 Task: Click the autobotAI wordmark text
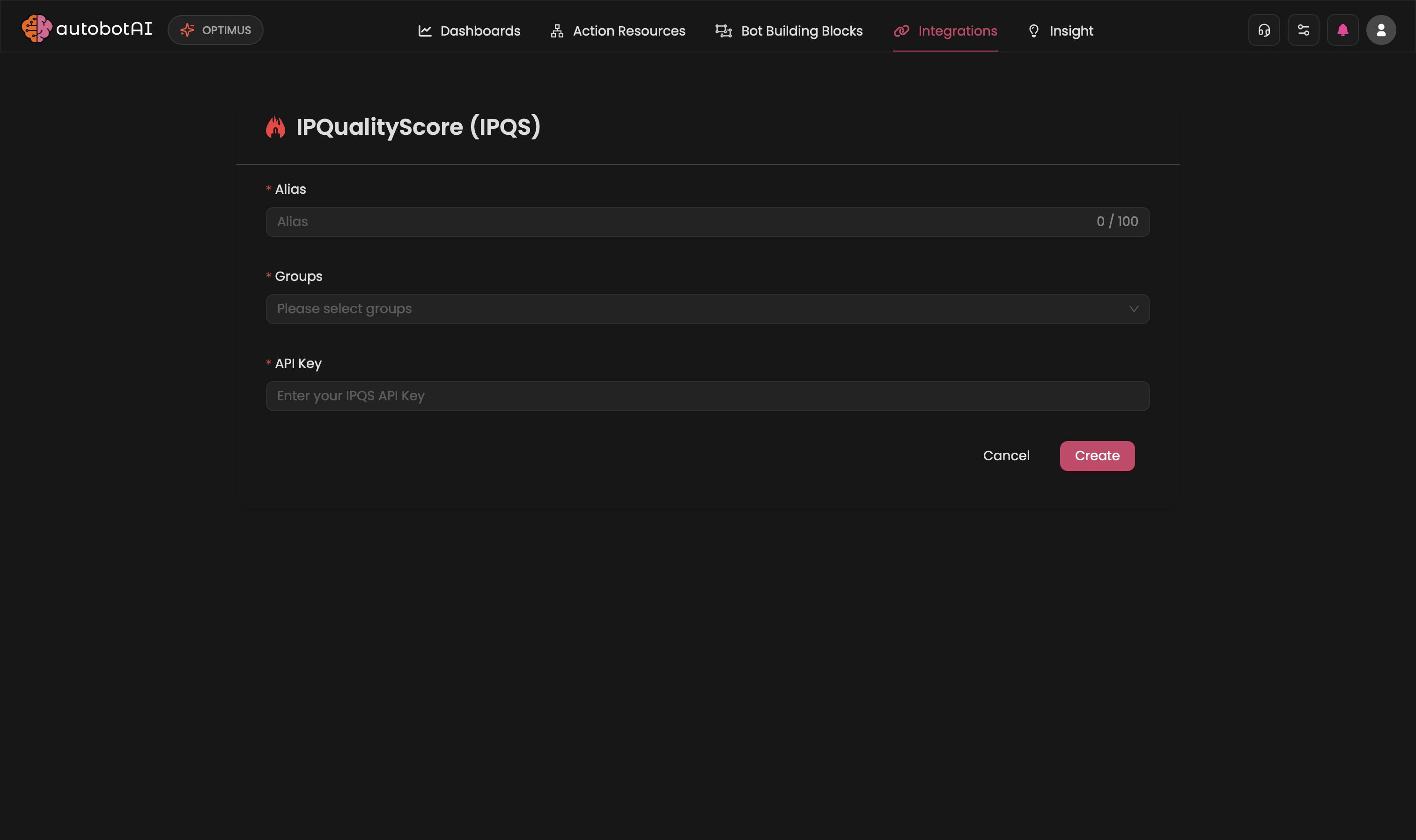click(104, 29)
